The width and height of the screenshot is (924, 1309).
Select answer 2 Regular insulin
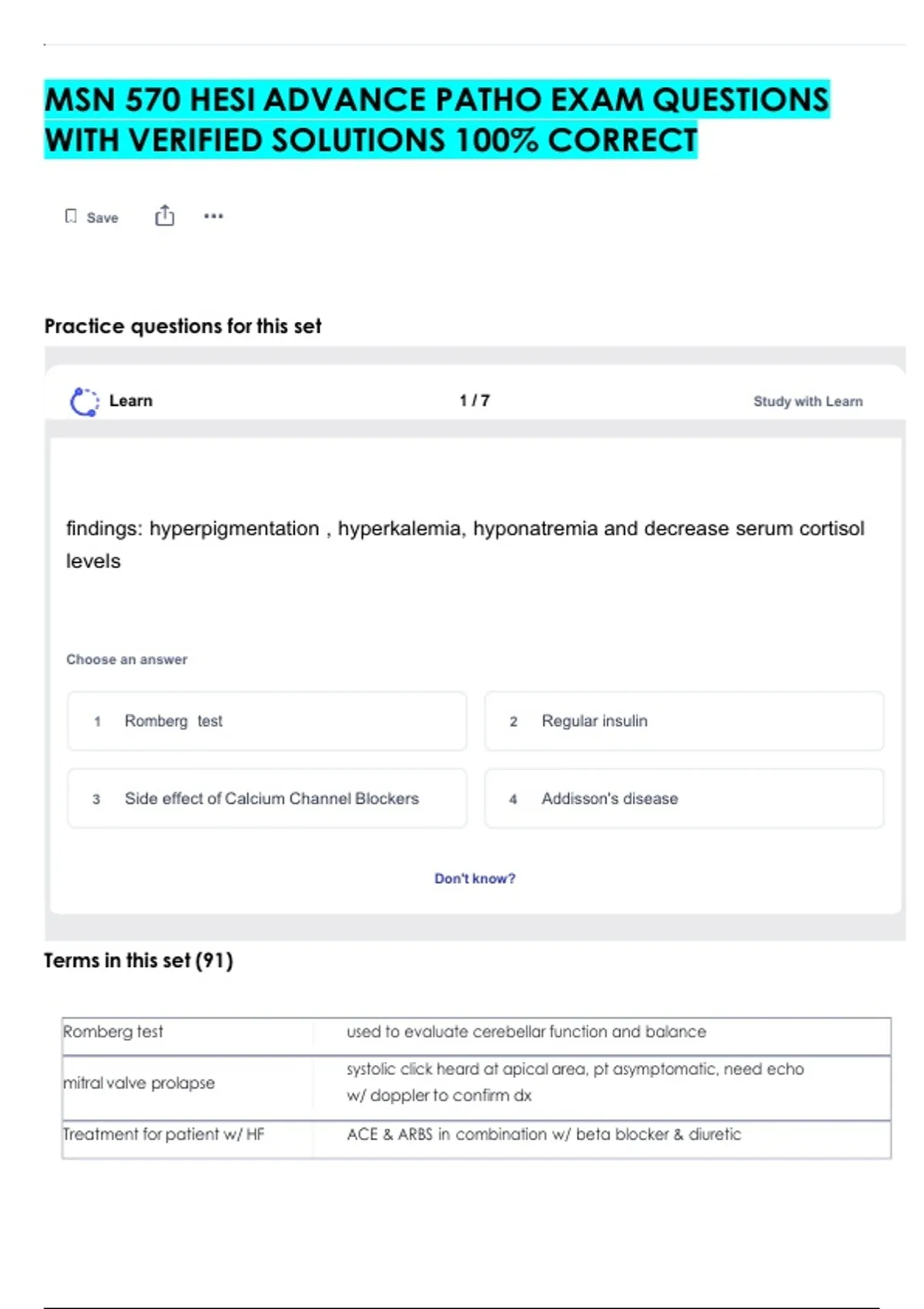(684, 721)
